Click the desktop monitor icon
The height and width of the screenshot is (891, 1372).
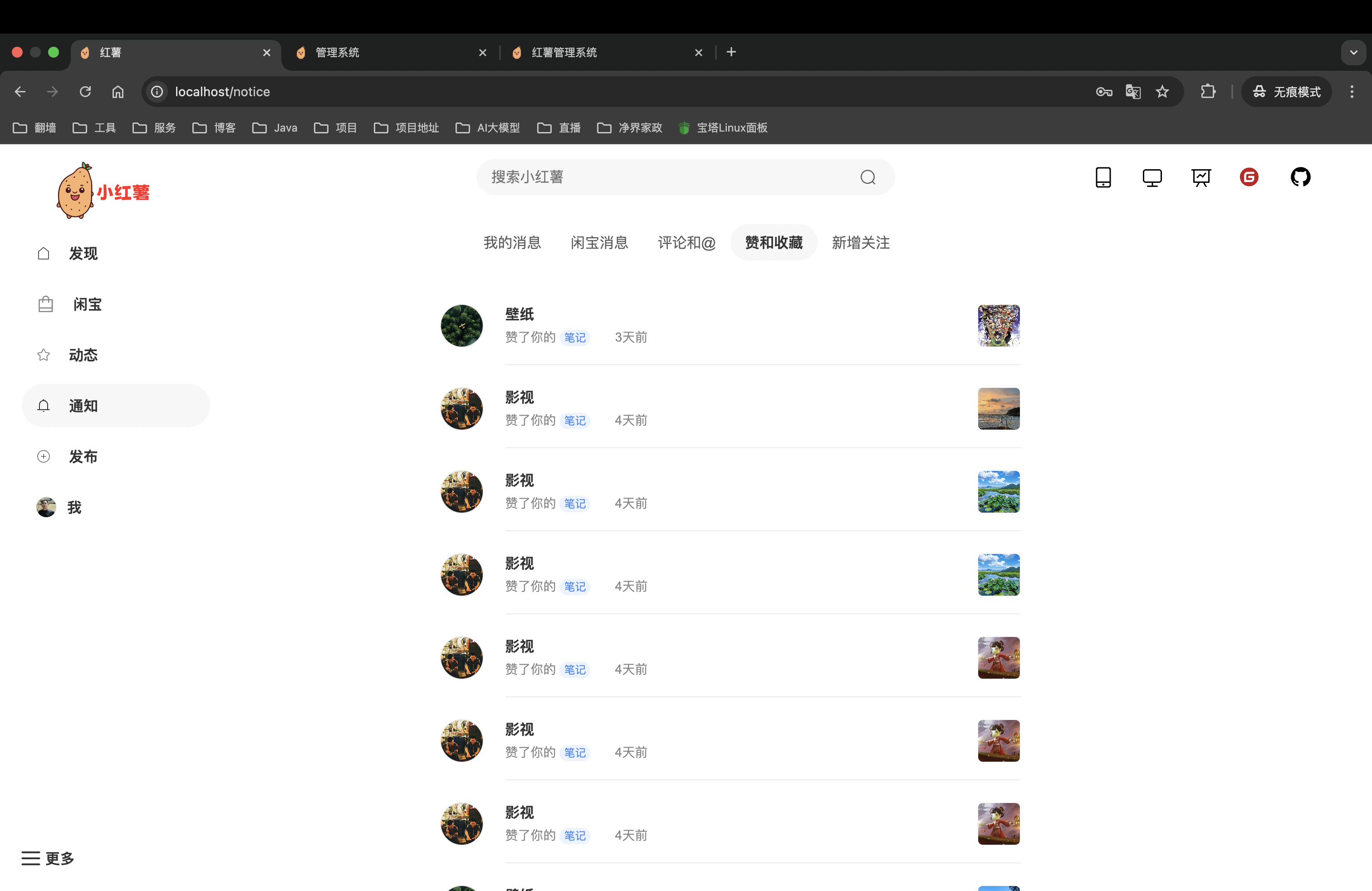click(x=1152, y=177)
